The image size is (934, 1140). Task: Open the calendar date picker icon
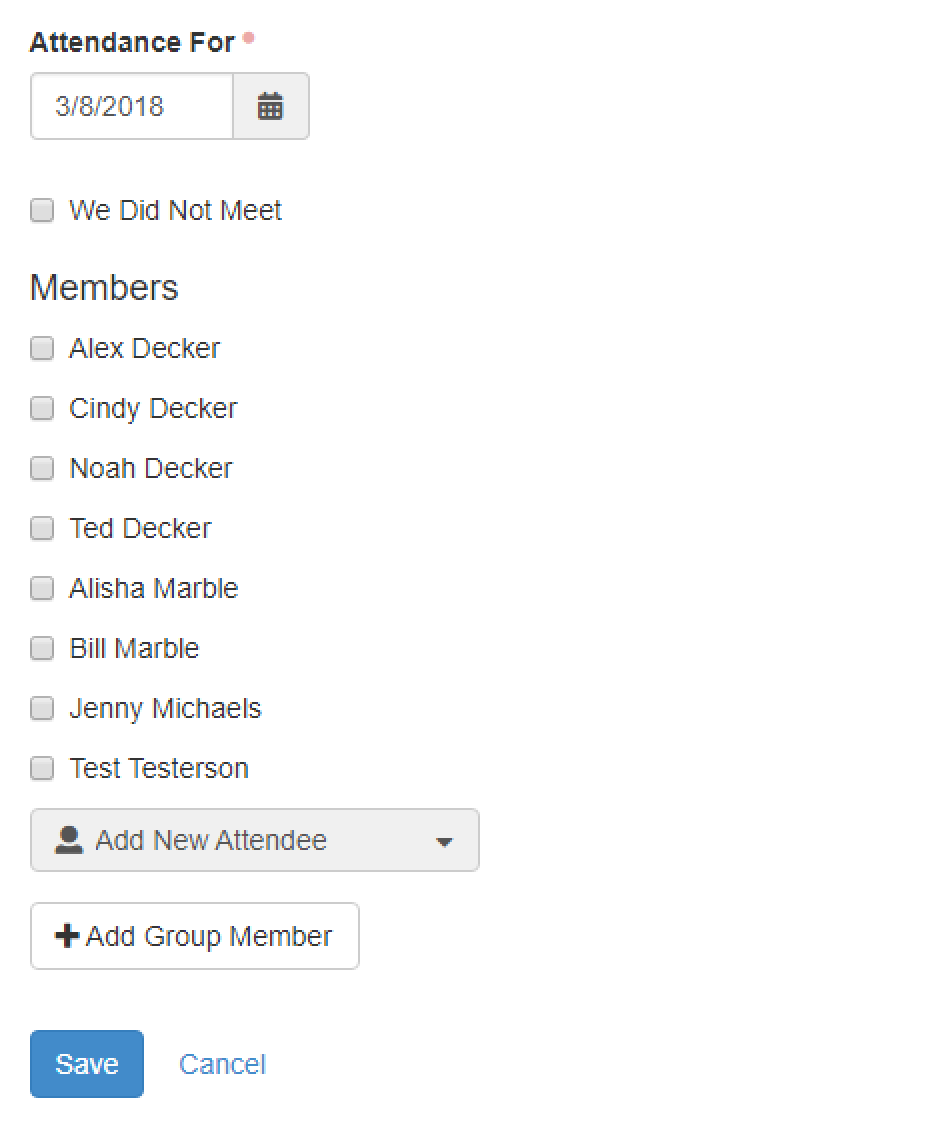point(270,106)
